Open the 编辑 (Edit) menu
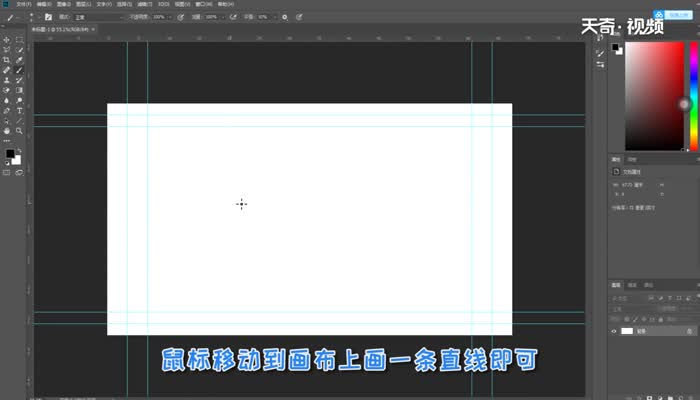This screenshot has width=700, height=400. tap(44, 4)
